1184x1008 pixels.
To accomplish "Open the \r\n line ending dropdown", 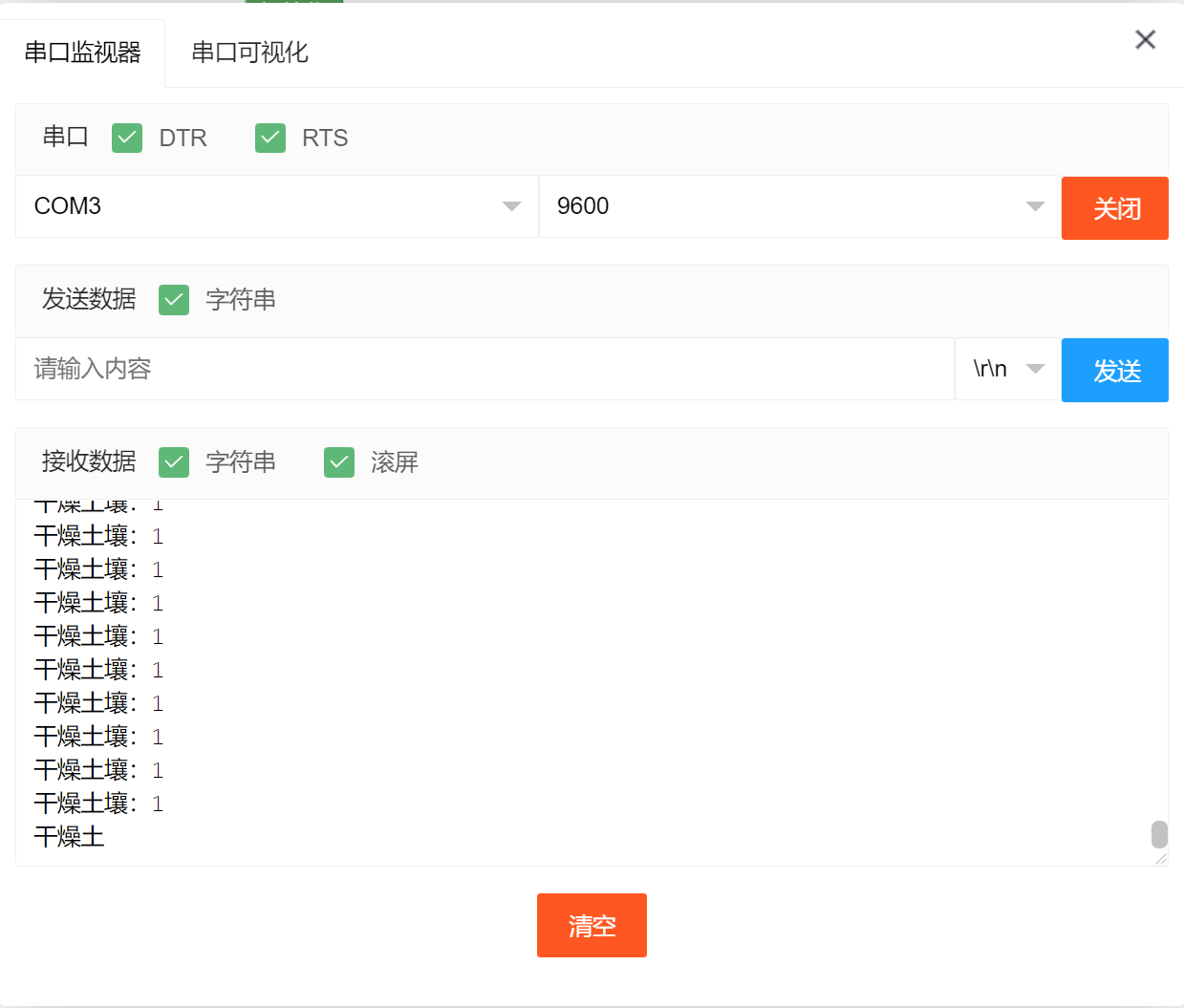I will point(1007,369).
